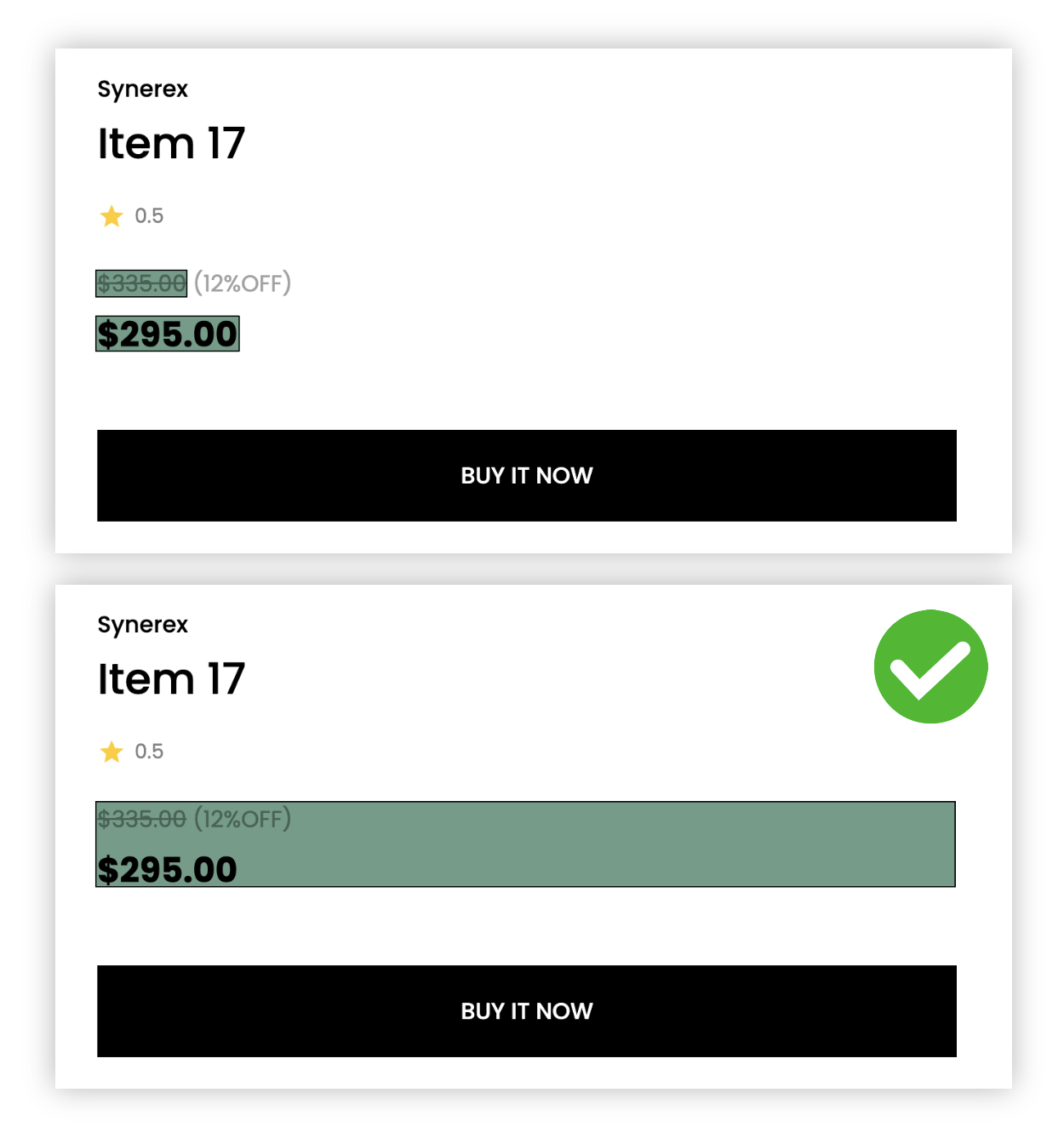
Task: Click highlighted $295.00 price in top card
Action: (167, 334)
